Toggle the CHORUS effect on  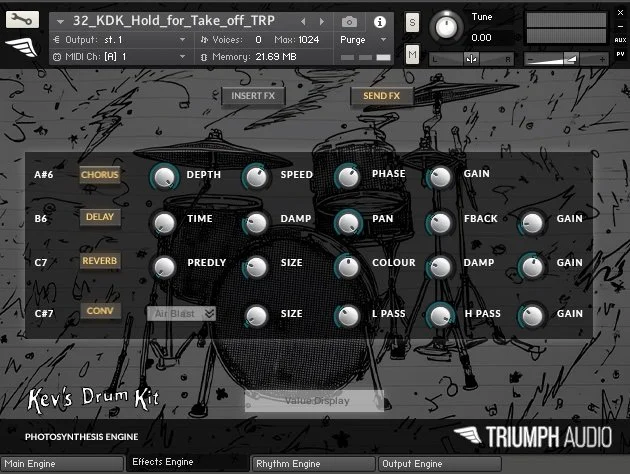click(x=100, y=175)
